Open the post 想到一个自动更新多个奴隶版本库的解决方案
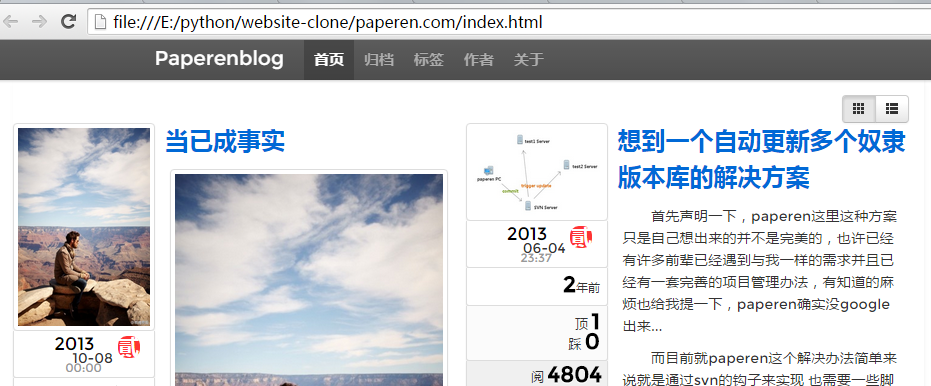 pyautogui.click(x=761, y=159)
